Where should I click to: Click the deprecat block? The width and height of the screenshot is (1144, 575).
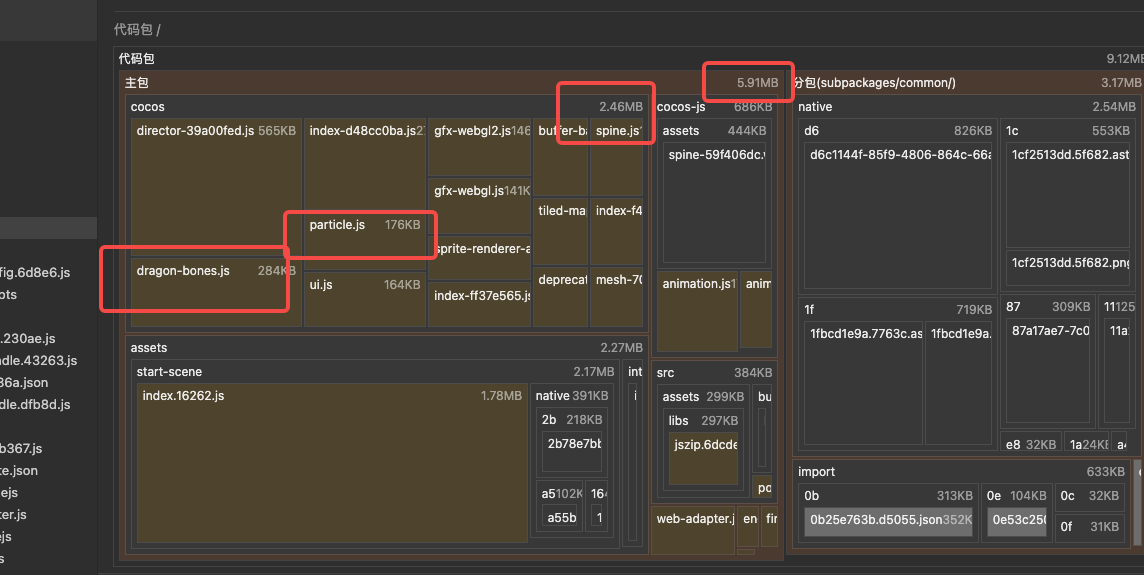click(560, 296)
